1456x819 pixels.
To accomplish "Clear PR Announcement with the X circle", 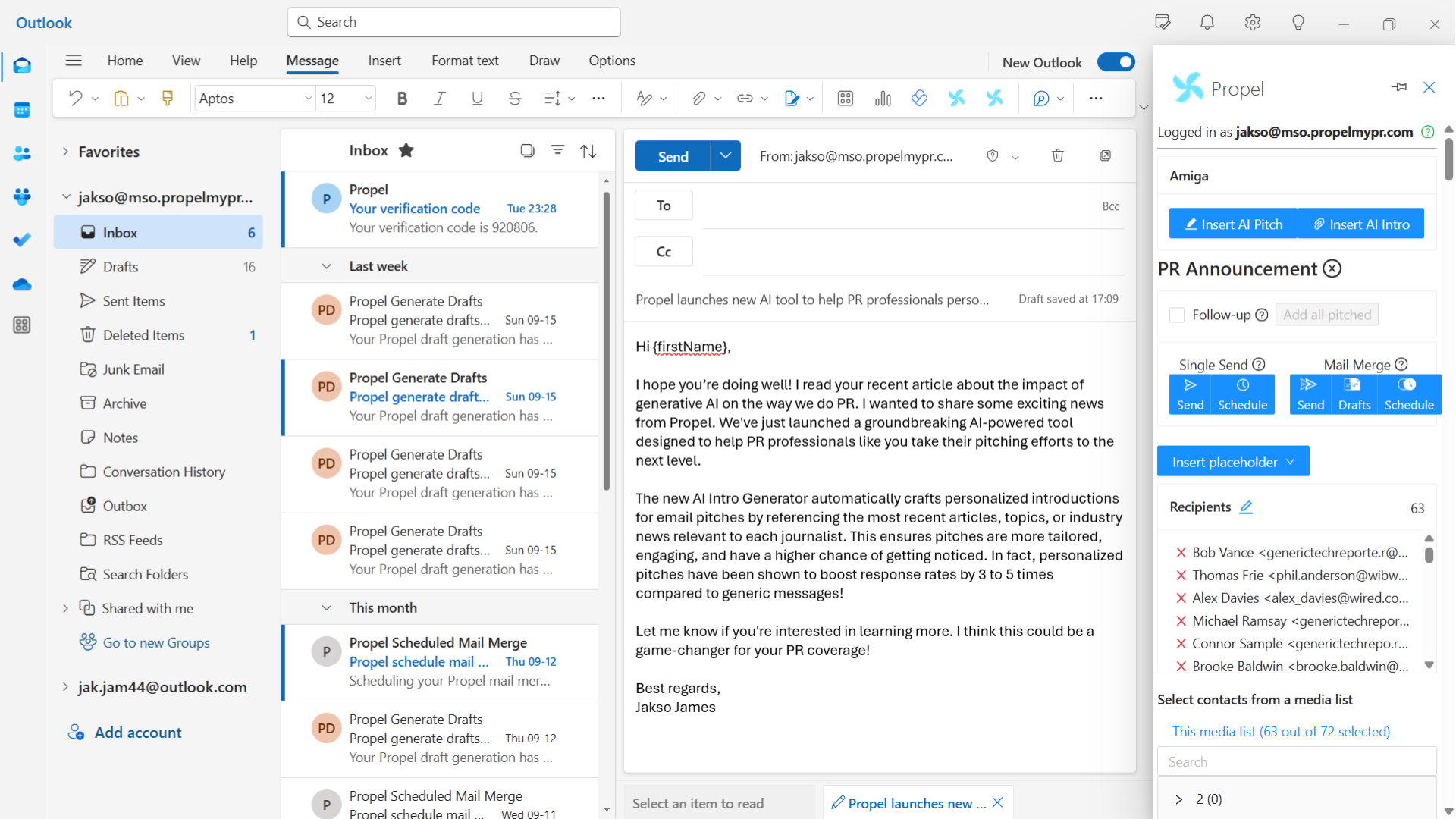I will (x=1332, y=268).
